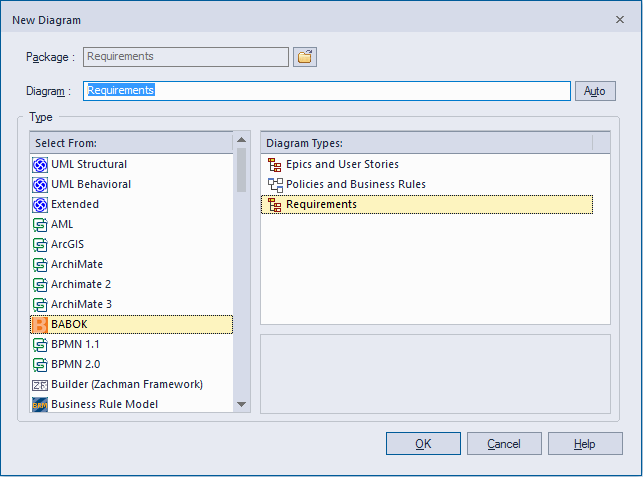Click the Business Rule Model icon
The height and width of the screenshot is (477, 643).
(x=40, y=404)
